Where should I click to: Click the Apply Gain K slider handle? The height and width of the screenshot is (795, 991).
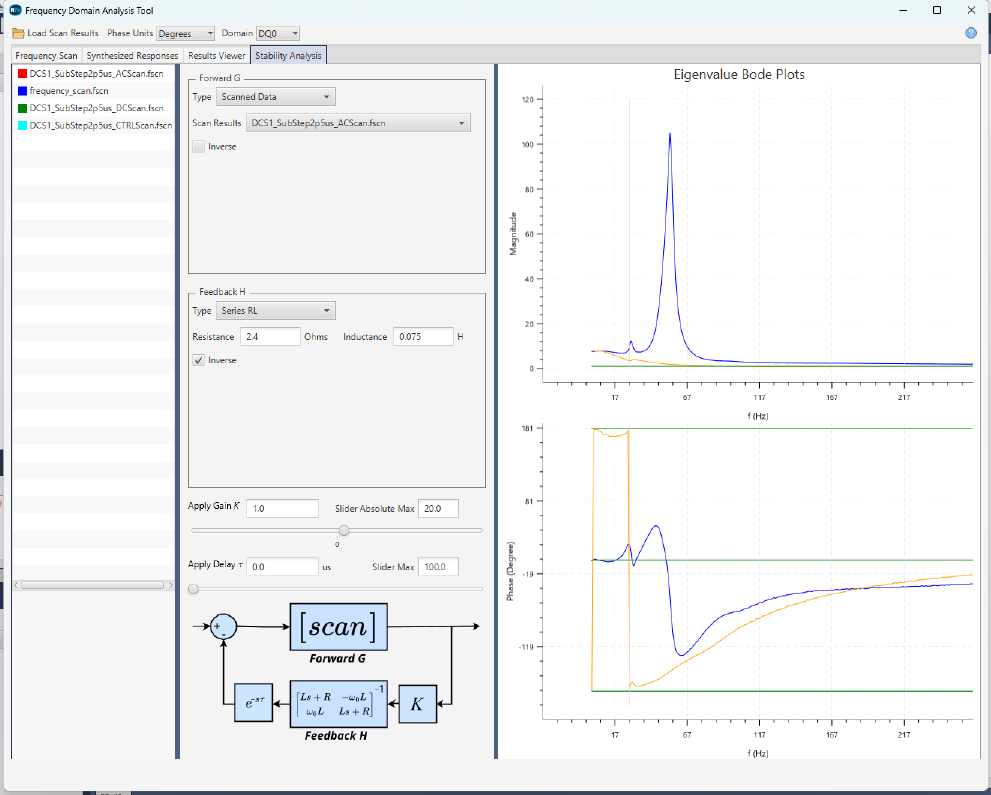pyautogui.click(x=344, y=530)
